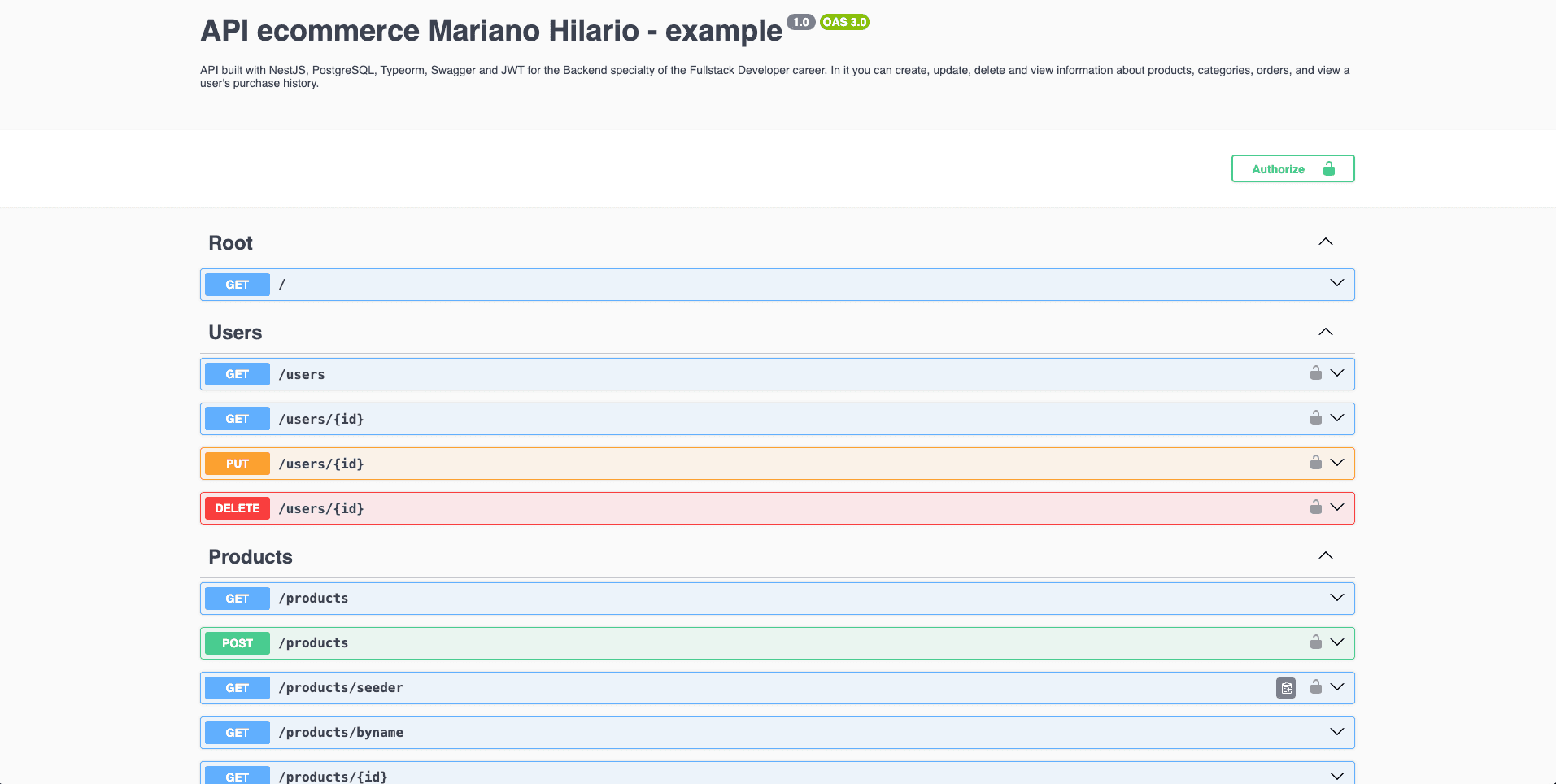Collapse the Users section chevron
1556x784 pixels.
click(x=1325, y=332)
